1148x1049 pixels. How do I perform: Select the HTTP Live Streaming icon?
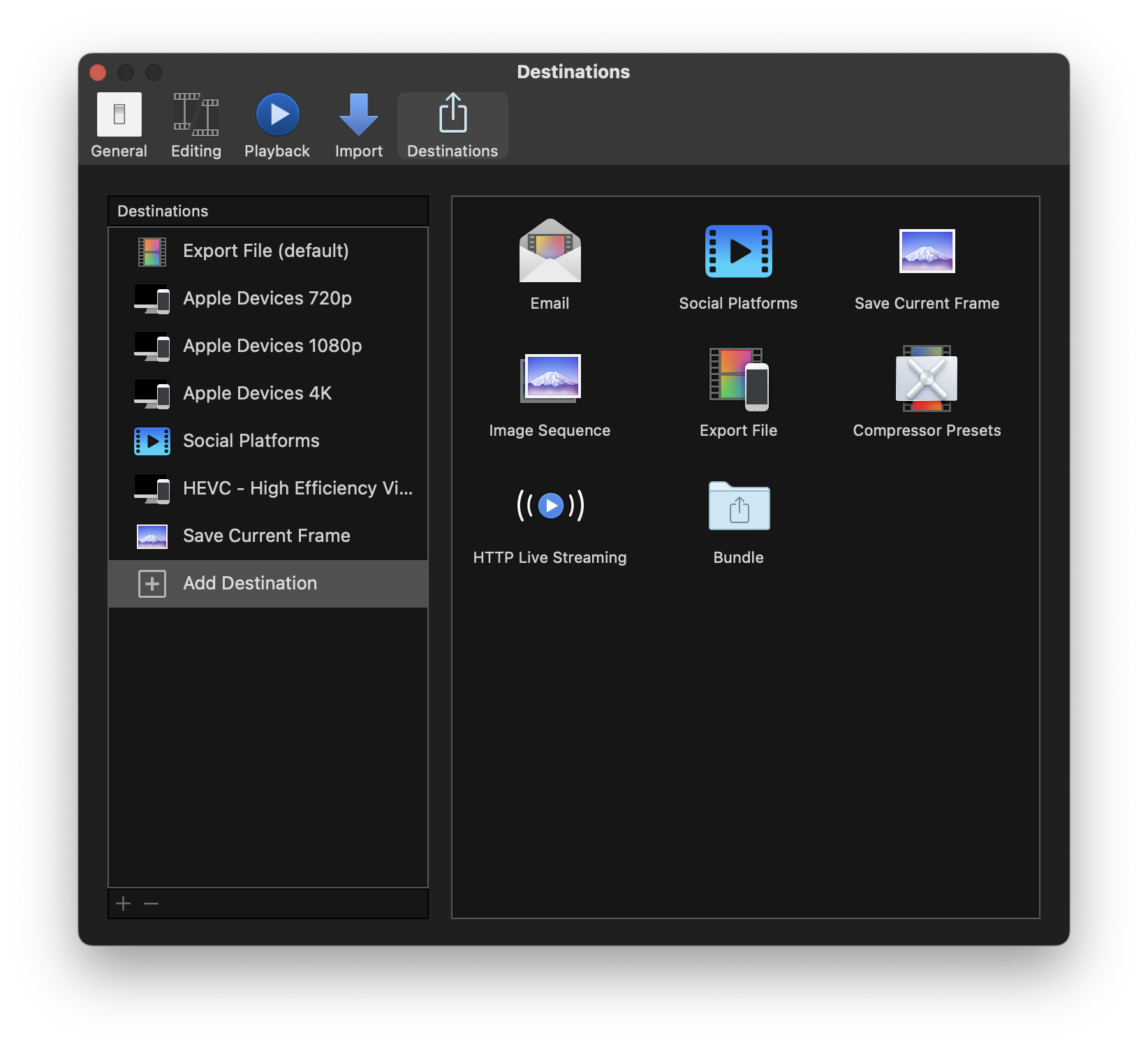coord(550,506)
